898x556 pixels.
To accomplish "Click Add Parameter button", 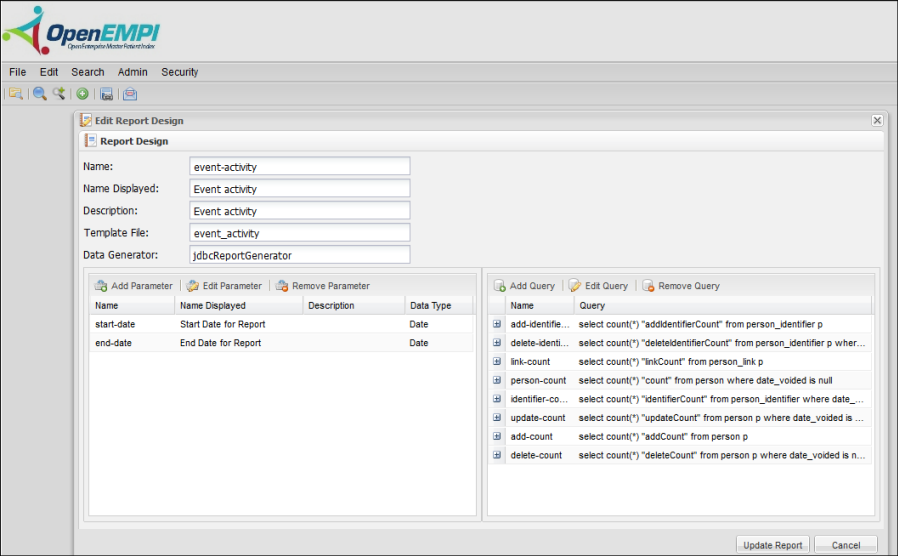I will click(x=133, y=286).
